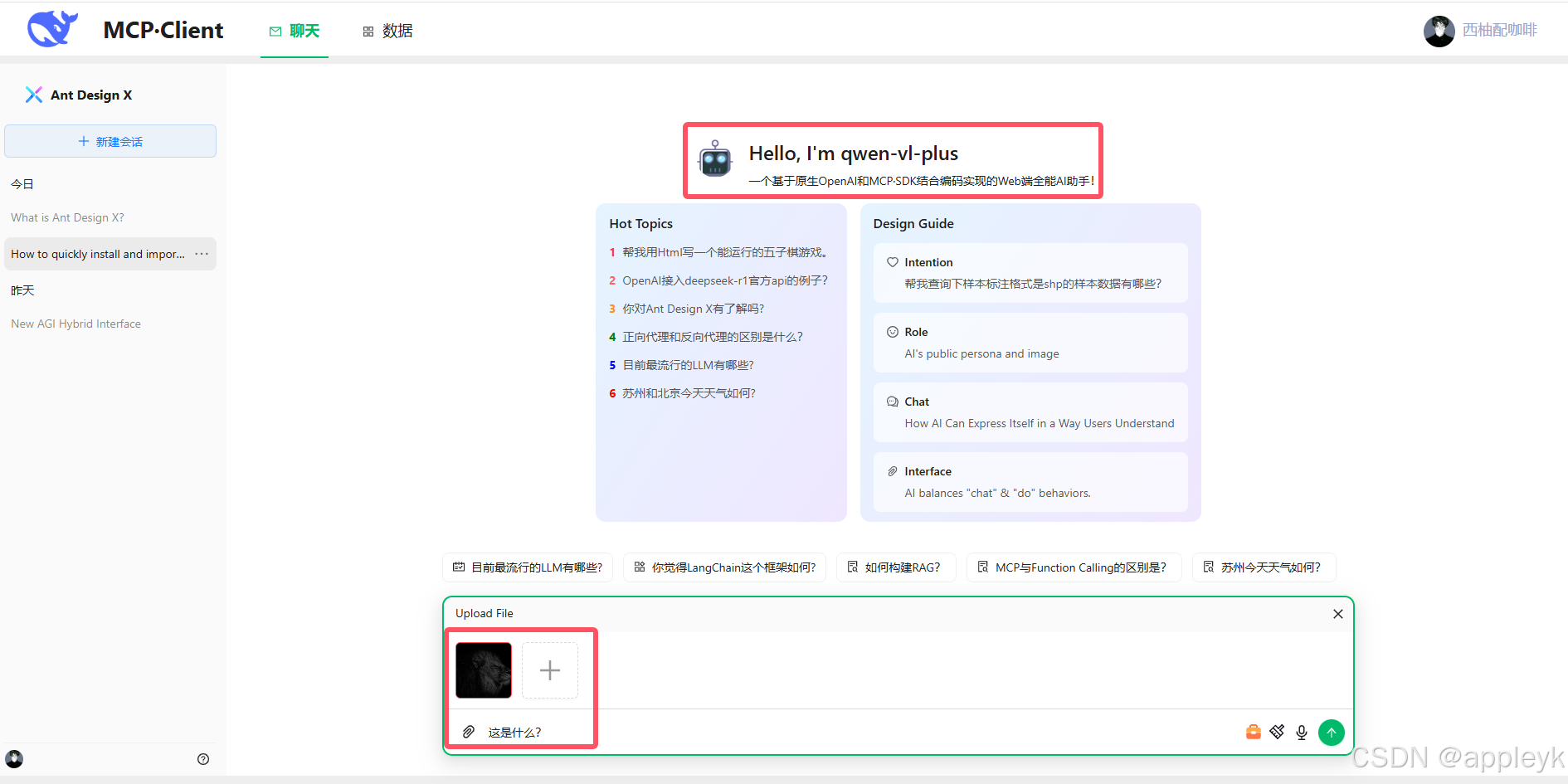Open the uploaded lion image thumbnail

pyautogui.click(x=484, y=670)
